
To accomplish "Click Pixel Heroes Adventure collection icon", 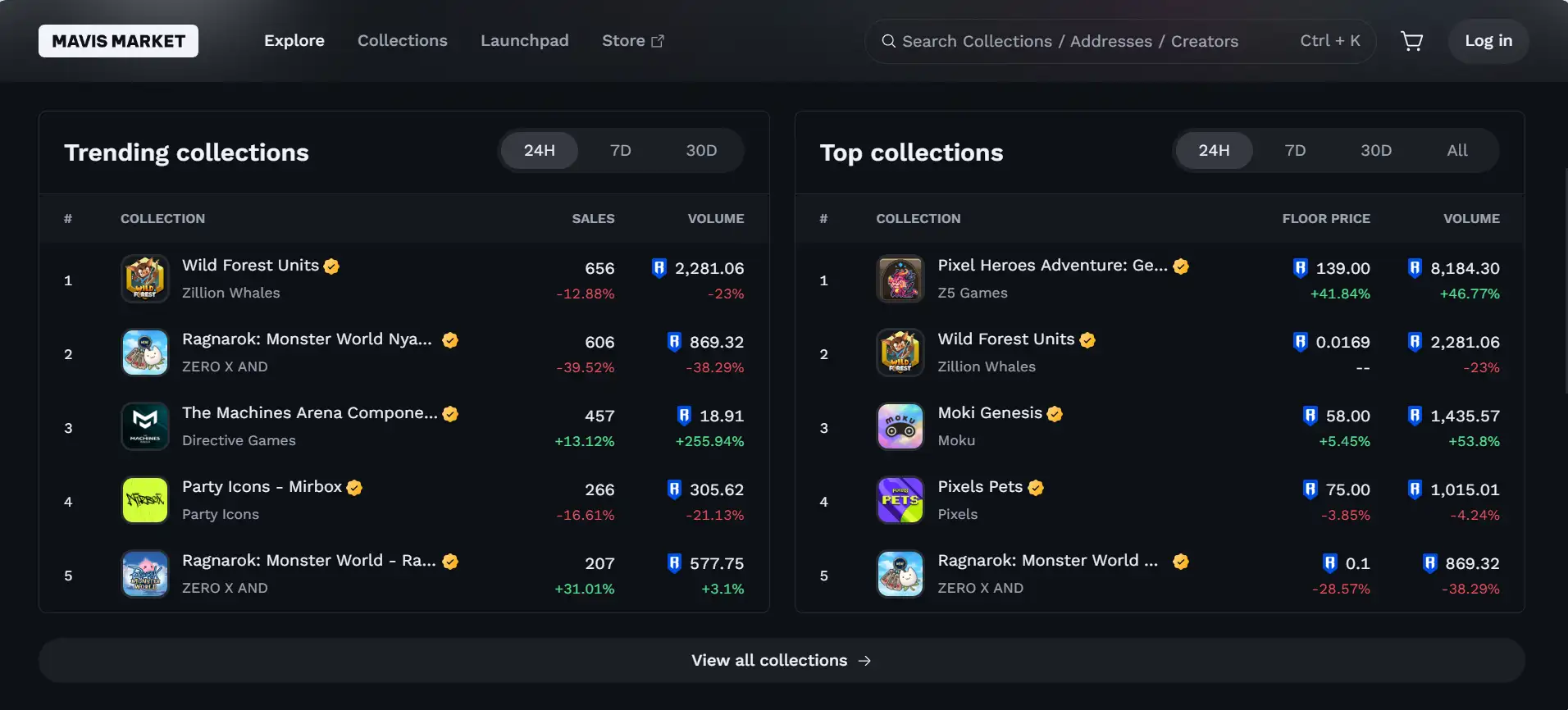I will click(900, 279).
